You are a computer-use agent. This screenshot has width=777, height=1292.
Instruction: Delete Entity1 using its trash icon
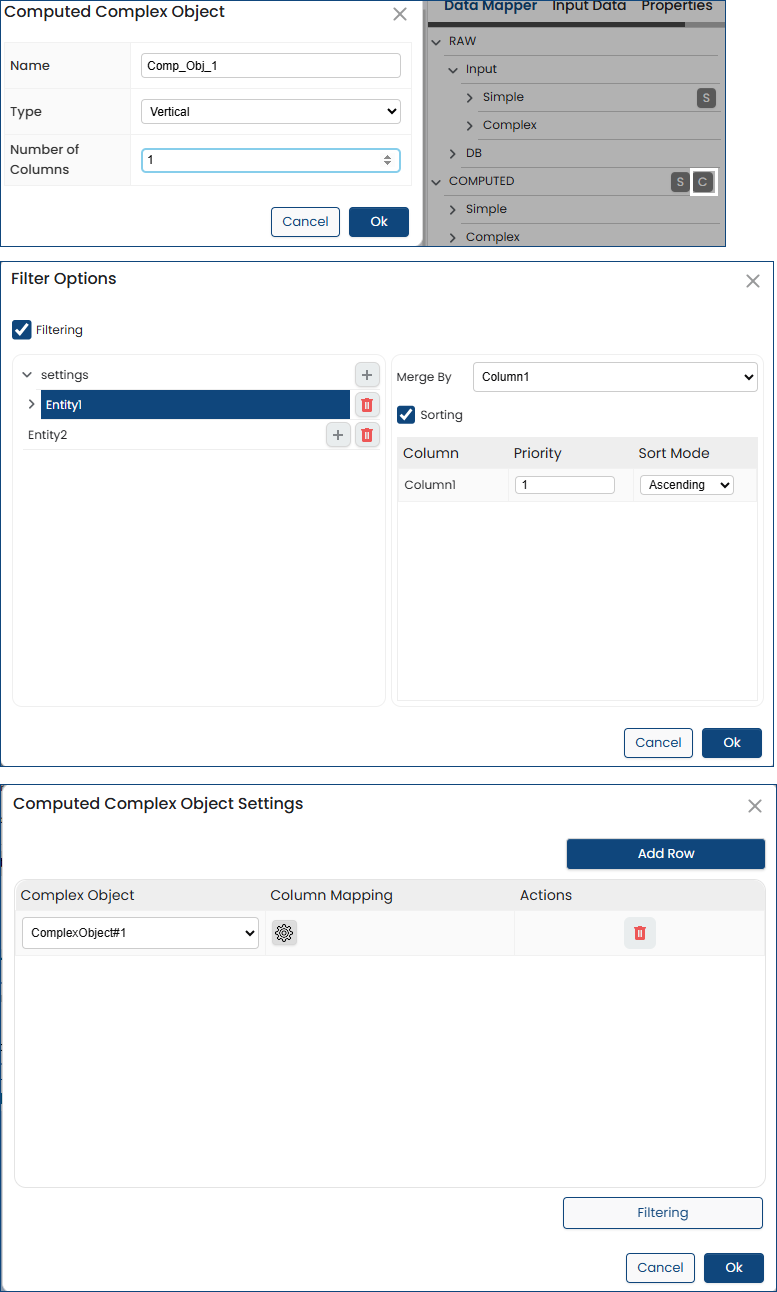(367, 405)
